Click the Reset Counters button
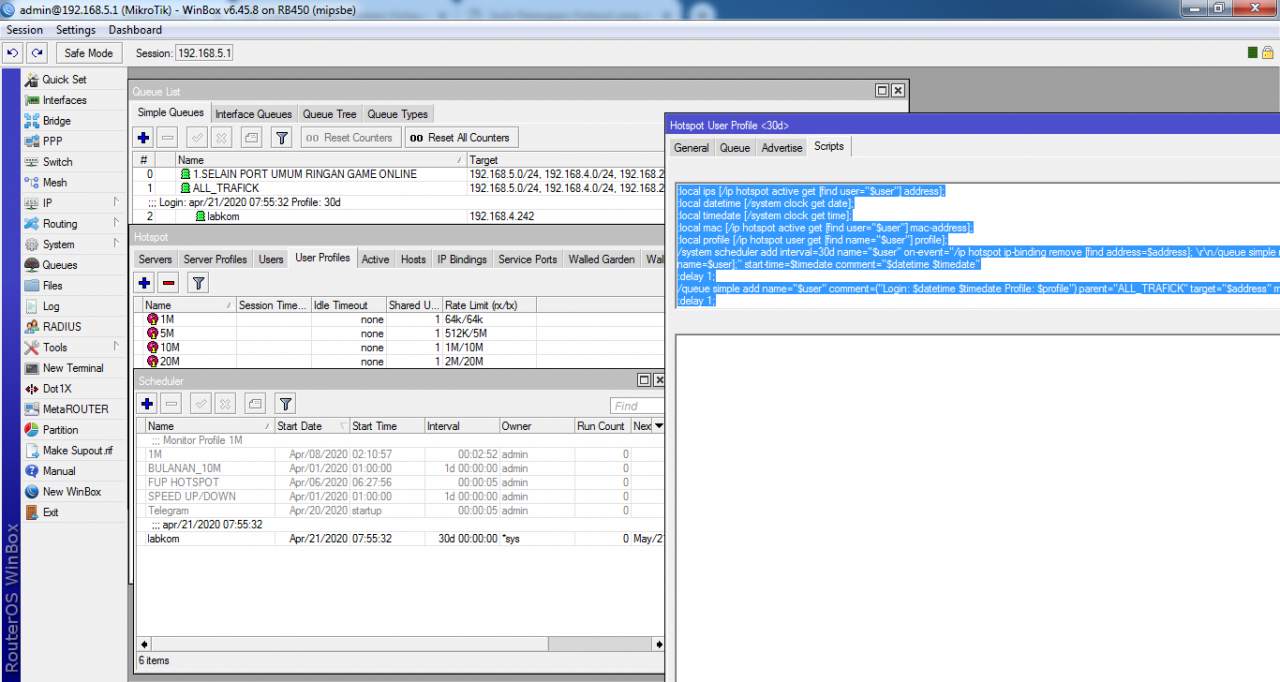Screen dimensions: 1280x682 (x=350, y=138)
